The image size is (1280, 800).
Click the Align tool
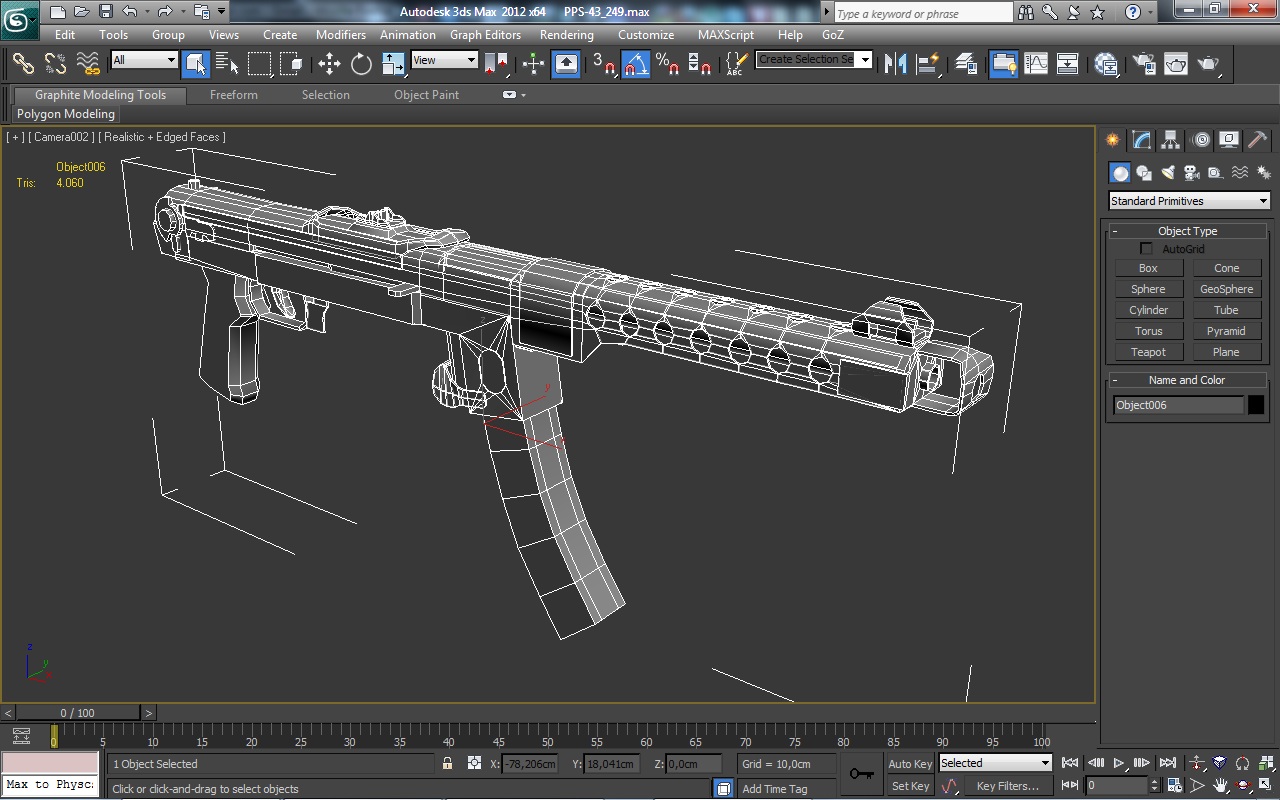[x=929, y=63]
